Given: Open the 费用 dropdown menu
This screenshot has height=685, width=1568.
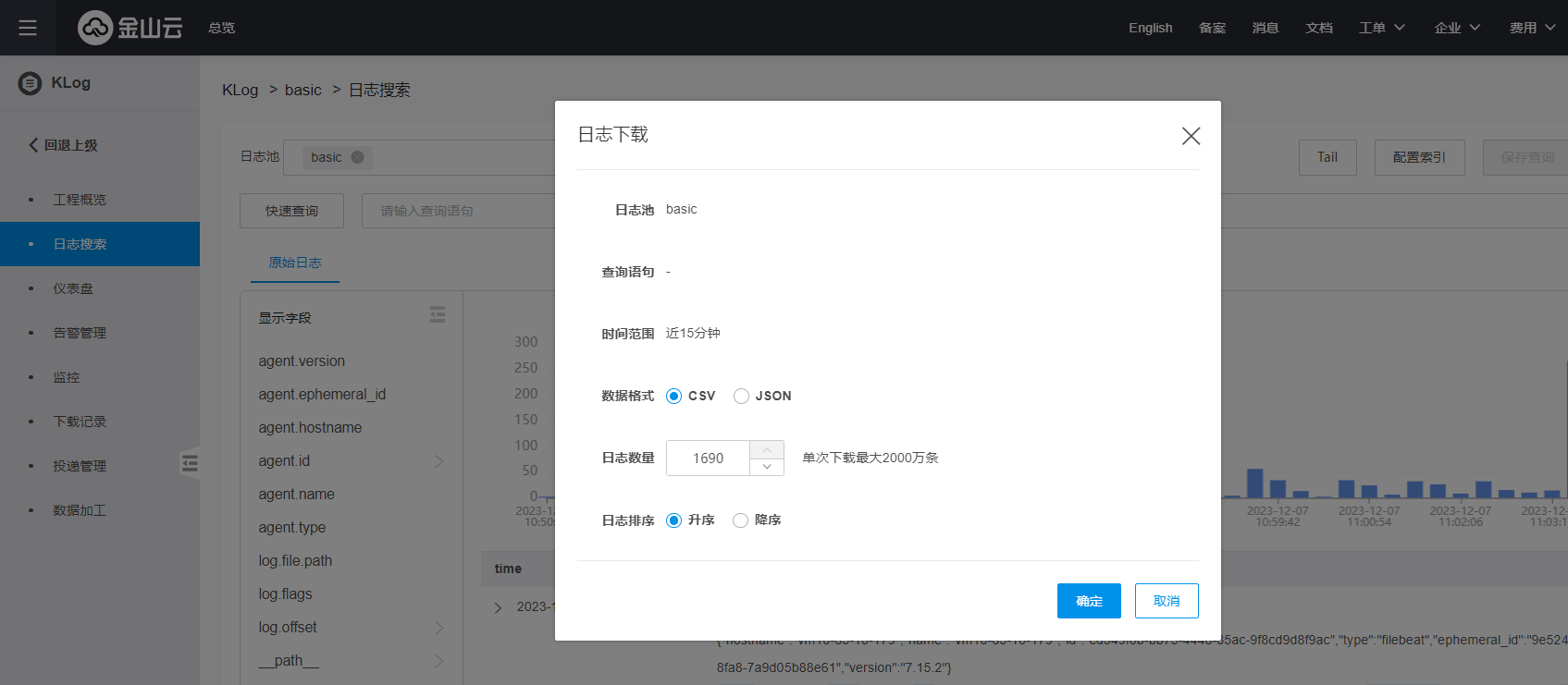Looking at the screenshot, I should 1532,28.
